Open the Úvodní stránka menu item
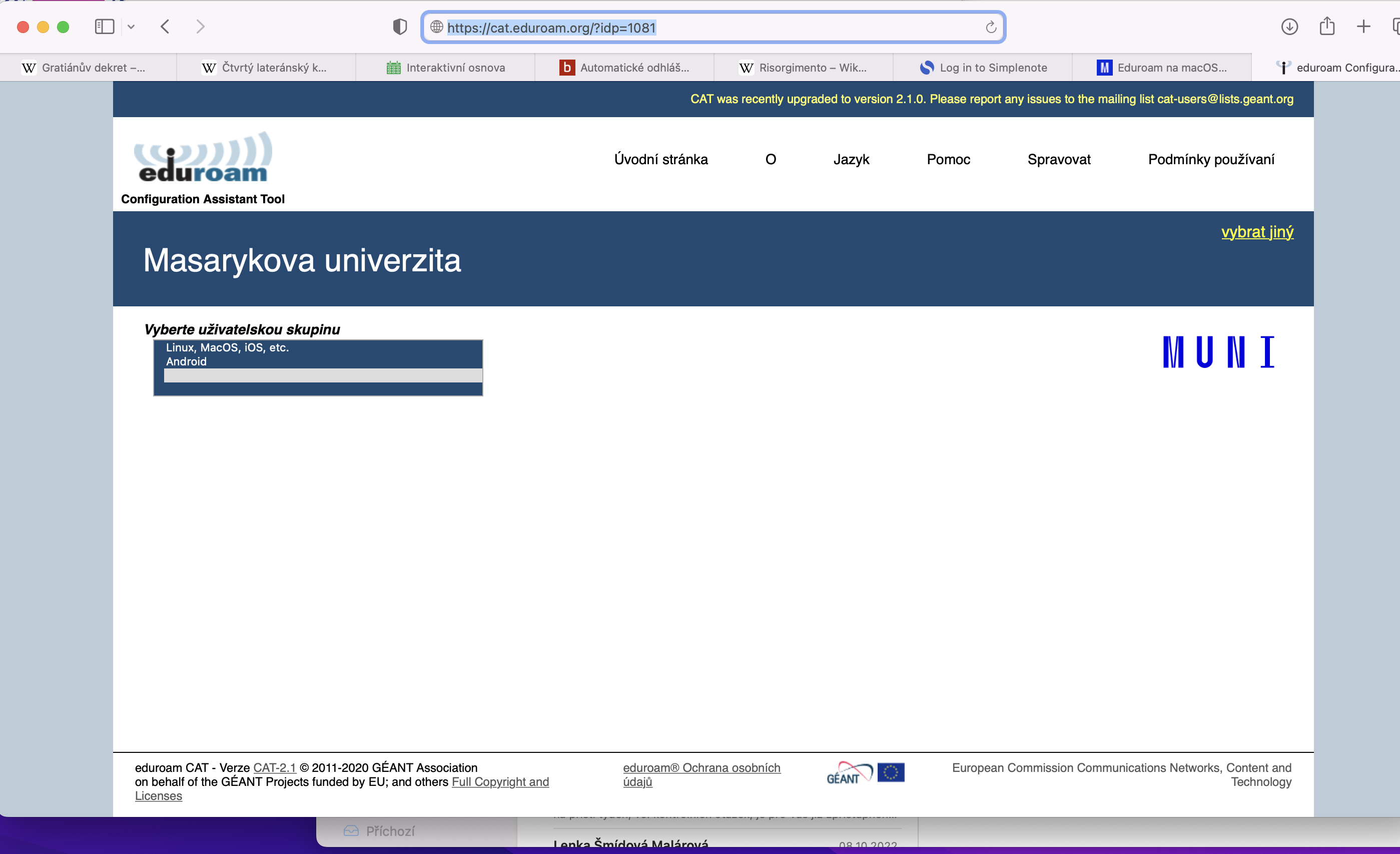 pyautogui.click(x=661, y=160)
